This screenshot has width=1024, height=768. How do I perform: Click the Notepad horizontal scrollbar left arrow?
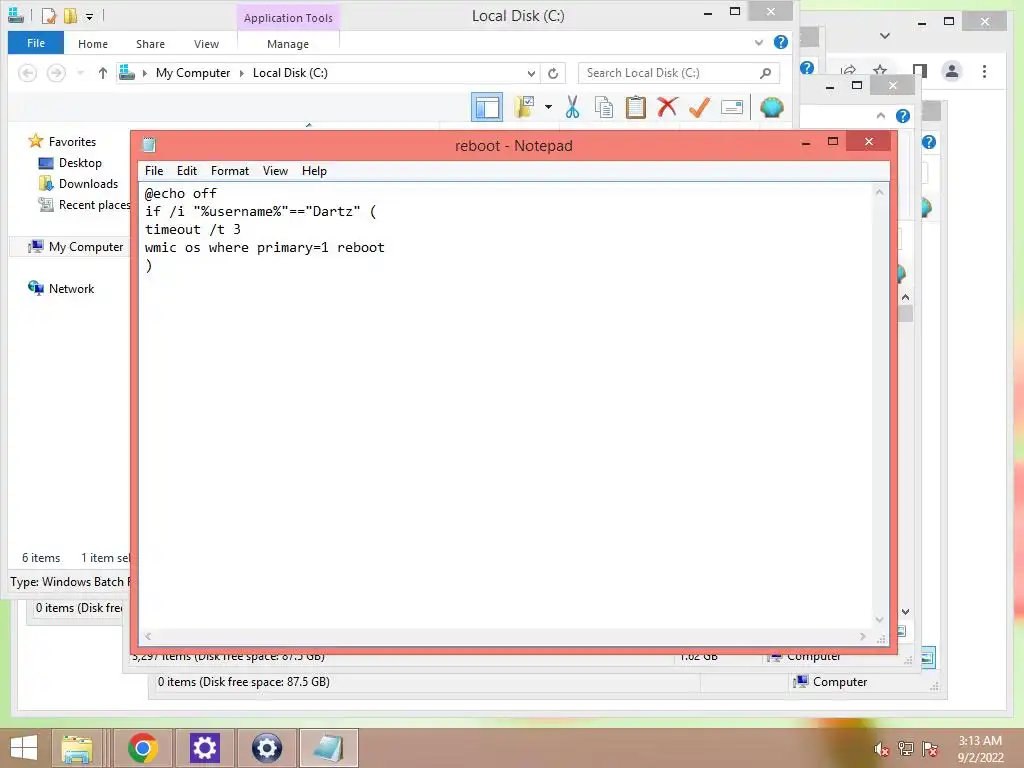[149, 636]
